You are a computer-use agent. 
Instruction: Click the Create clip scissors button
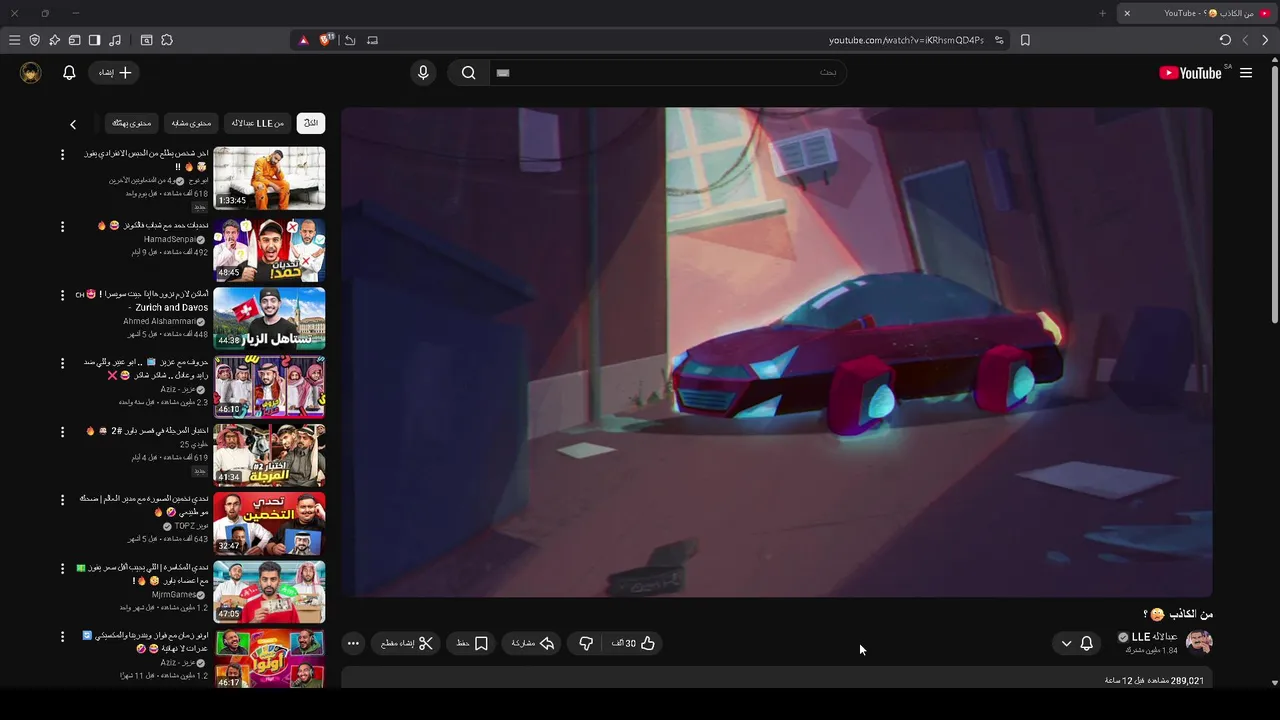(x=407, y=643)
